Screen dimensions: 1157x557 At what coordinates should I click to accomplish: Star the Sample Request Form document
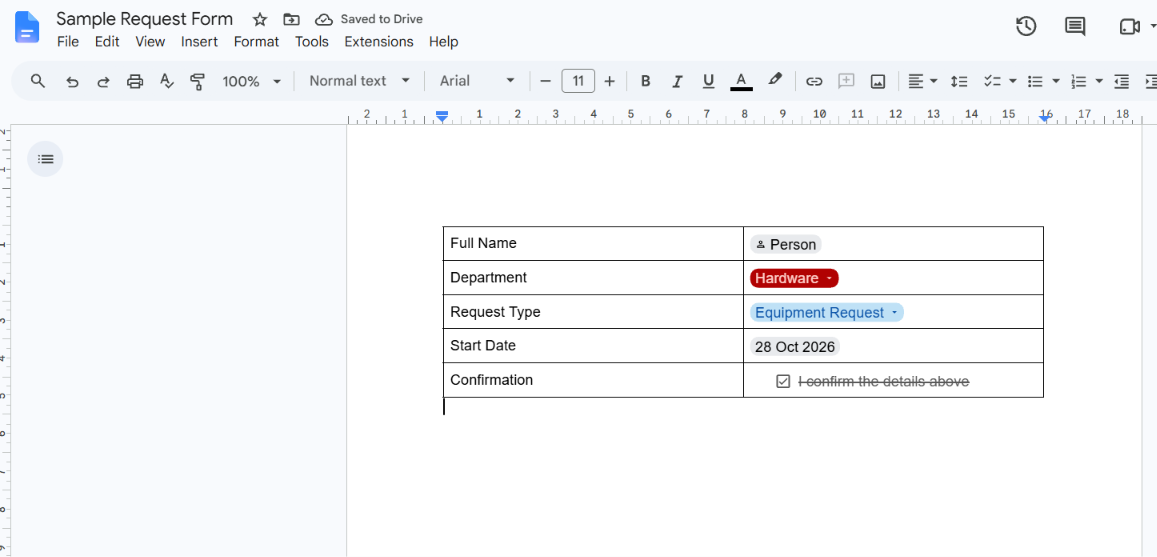click(x=260, y=19)
